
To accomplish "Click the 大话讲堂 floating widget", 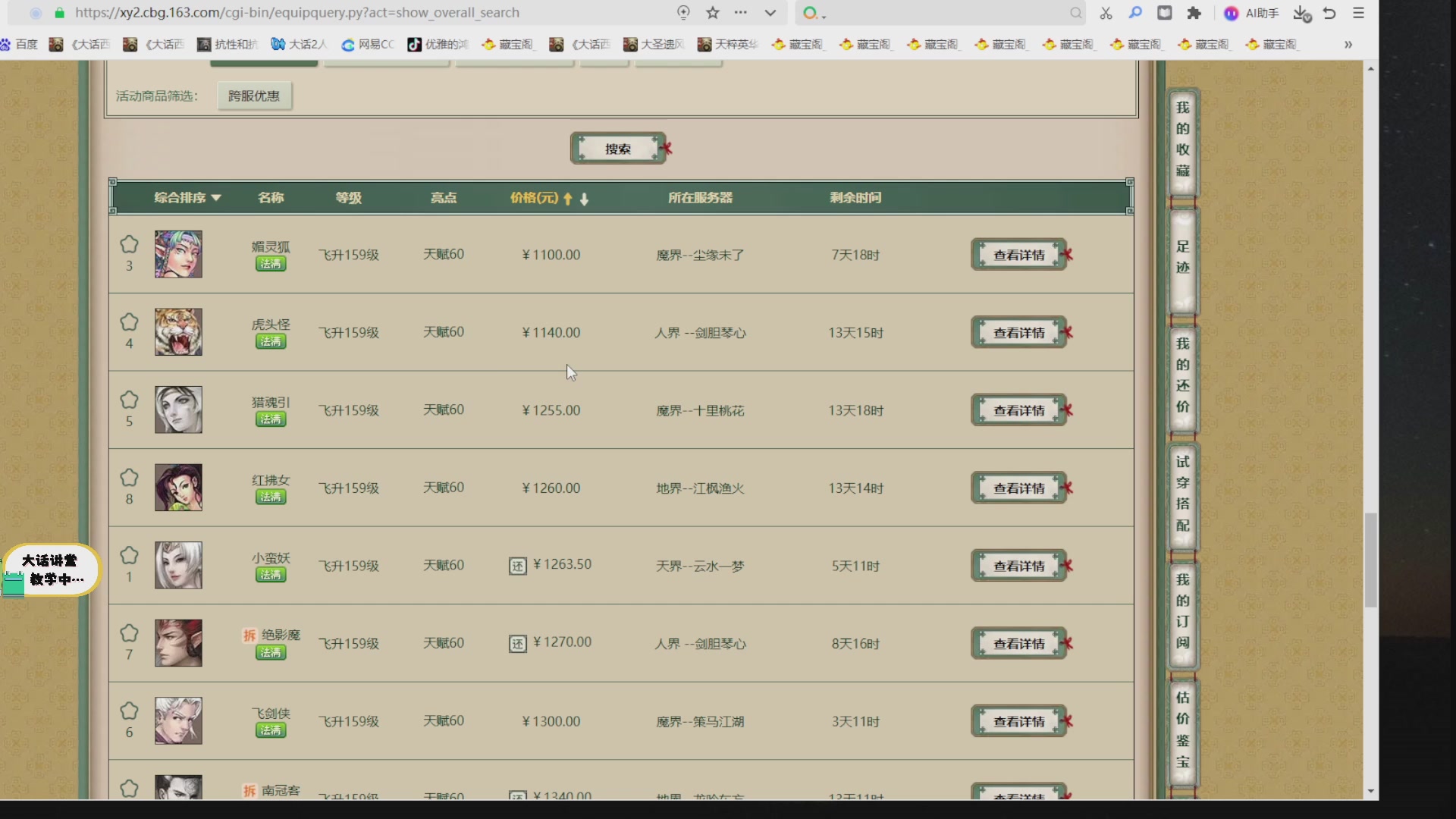I will tap(50, 571).
